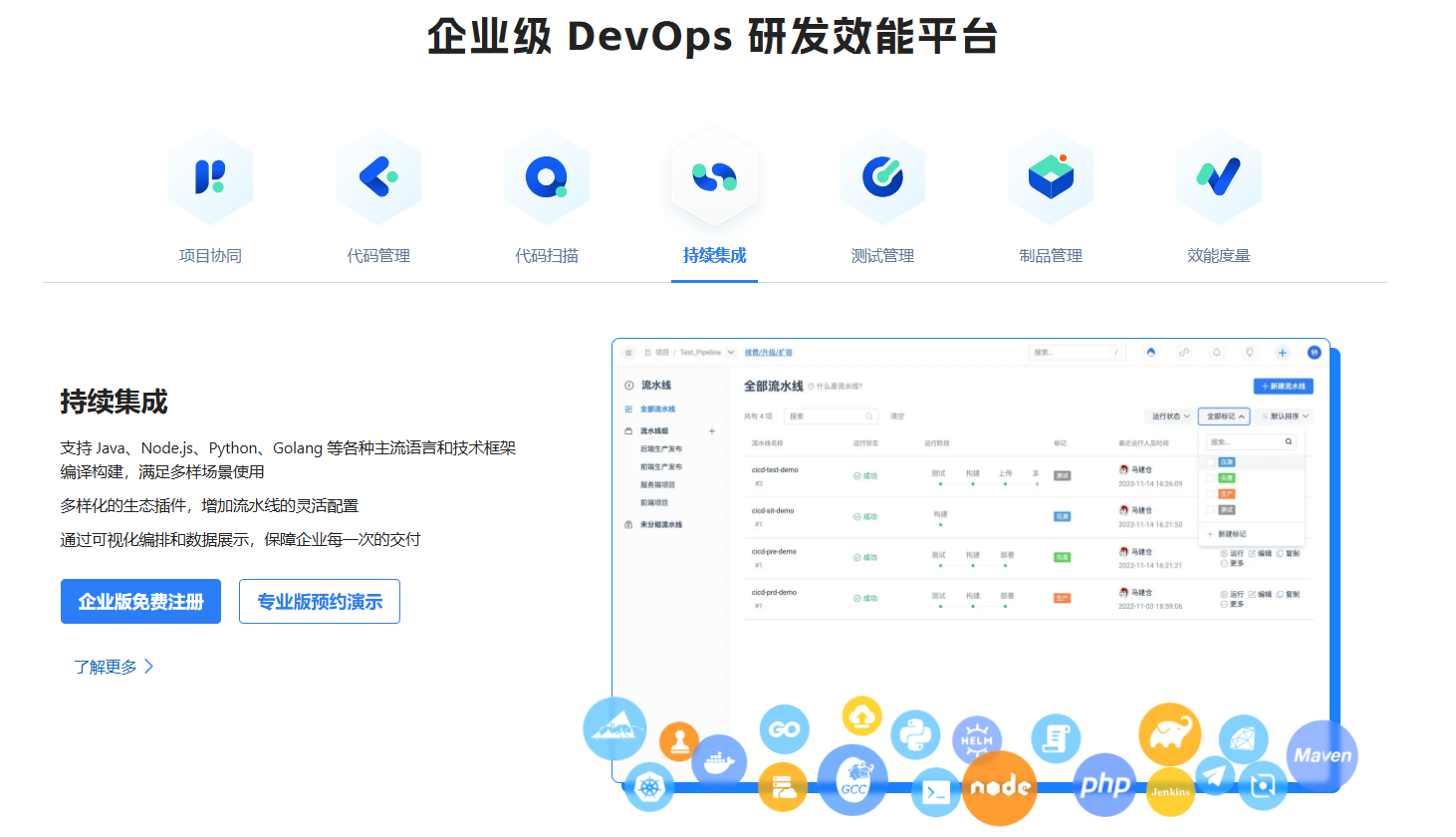Click the GCC bubble icon
This screenshot has width=1456, height=837.
(x=852, y=780)
